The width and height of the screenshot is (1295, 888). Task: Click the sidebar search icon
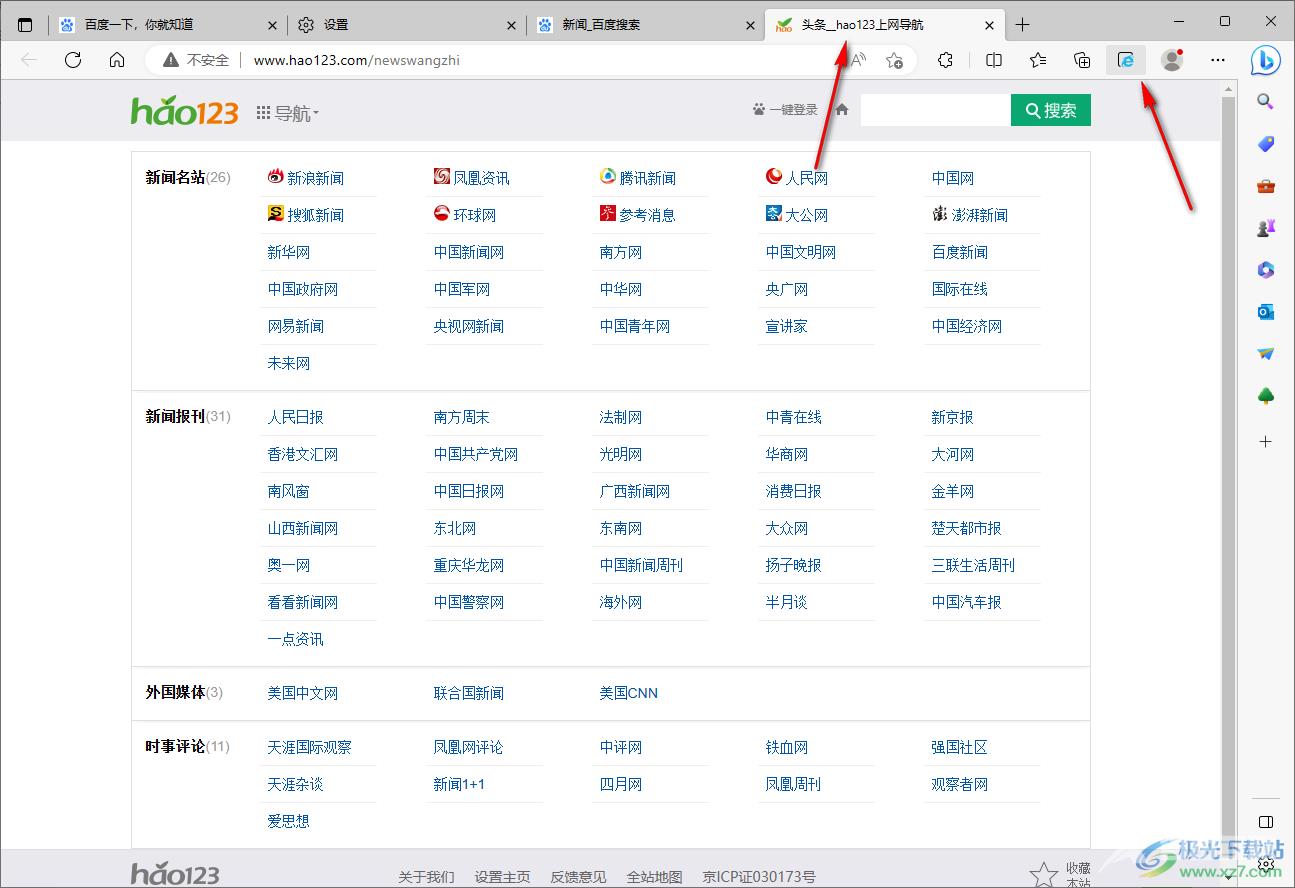[1265, 101]
